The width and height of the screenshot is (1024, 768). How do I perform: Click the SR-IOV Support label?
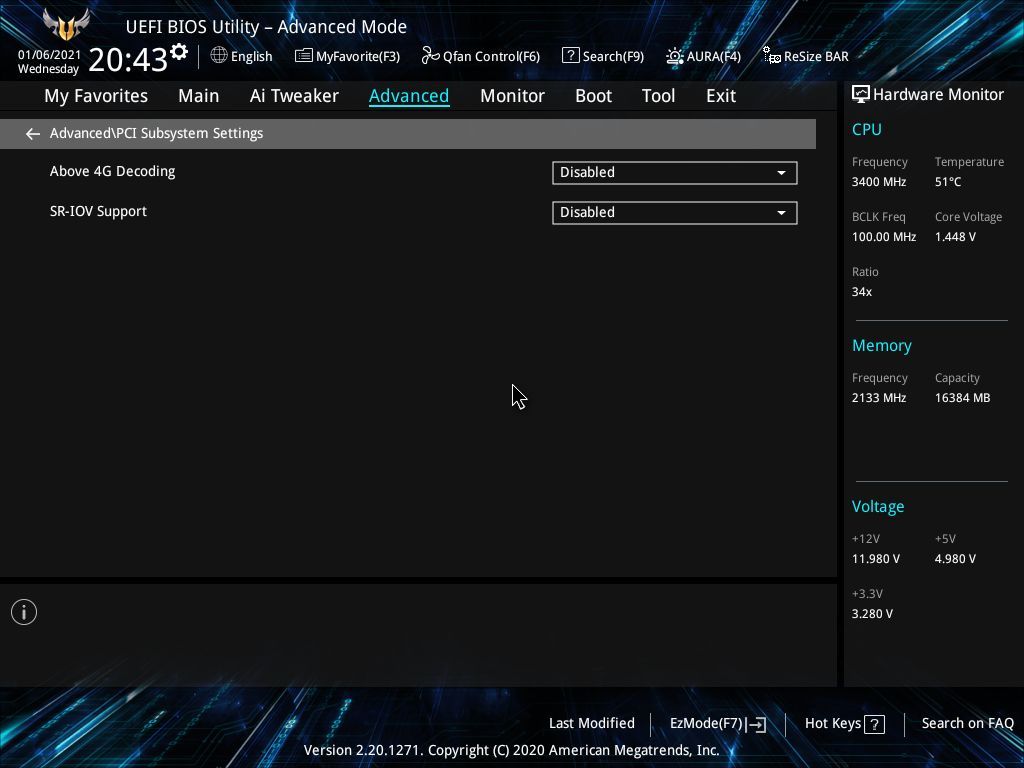98,212
